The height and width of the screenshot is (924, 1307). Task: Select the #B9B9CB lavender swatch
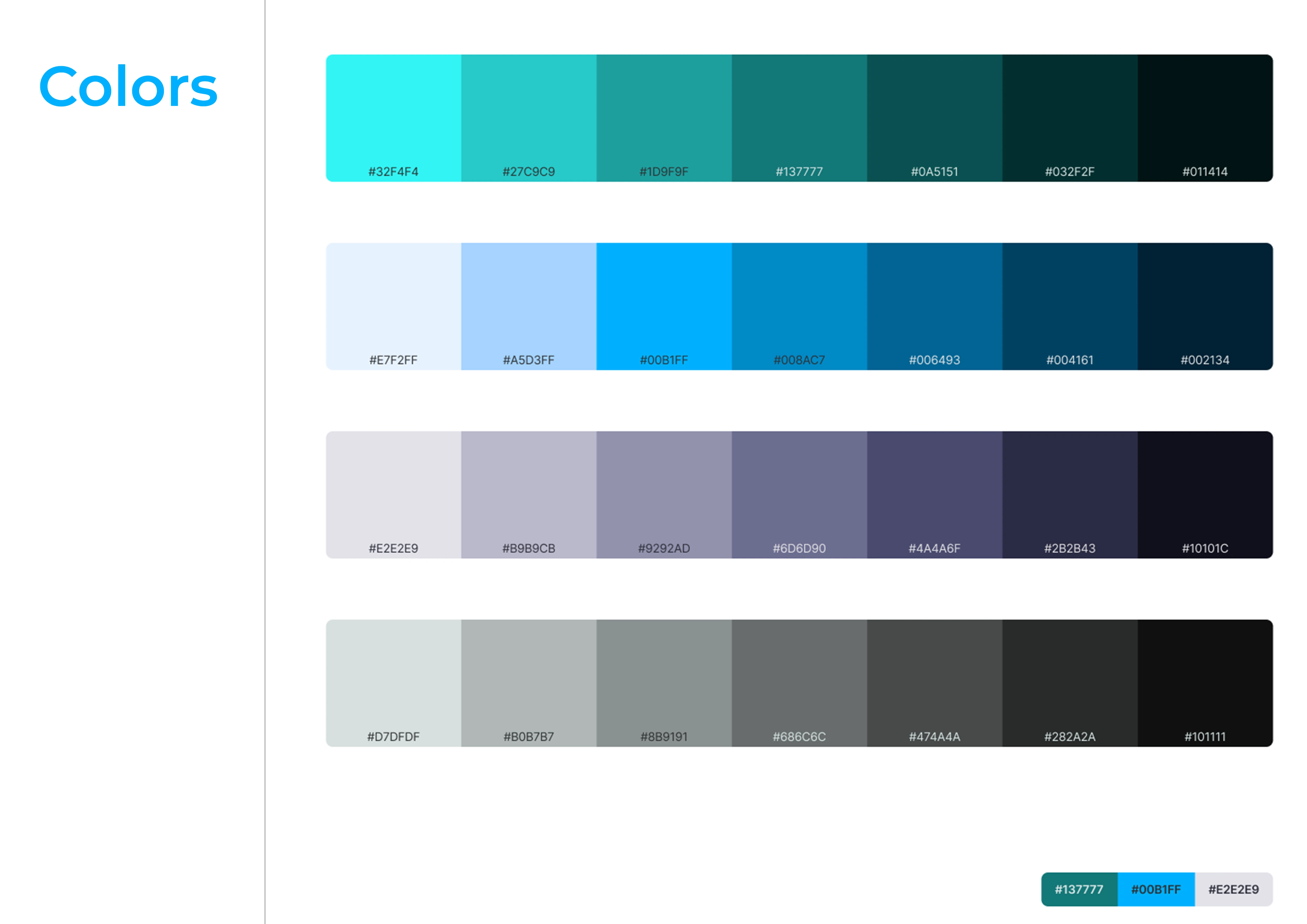pyautogui.click(x=528, y=494)
